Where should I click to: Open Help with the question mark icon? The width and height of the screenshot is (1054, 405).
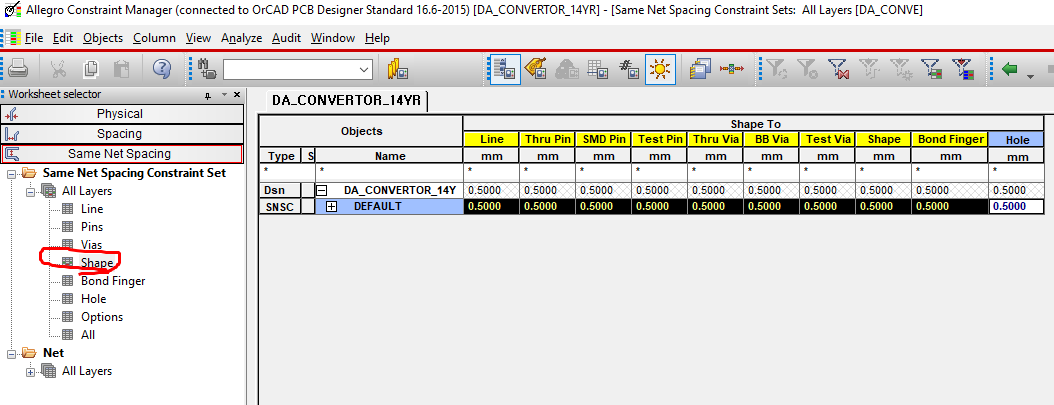coord(161,69)
